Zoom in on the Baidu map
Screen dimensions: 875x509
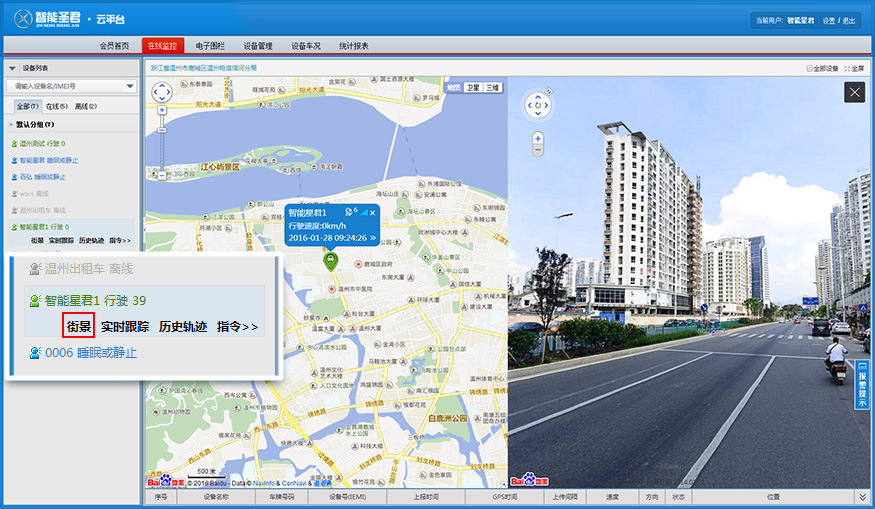(161, 111)
